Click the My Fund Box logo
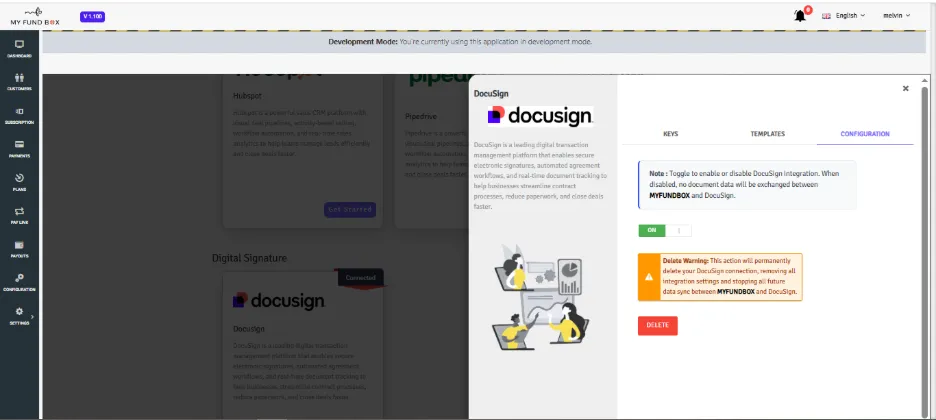The width and height of the screenshot is (936, 420). (x=35, y=17)
